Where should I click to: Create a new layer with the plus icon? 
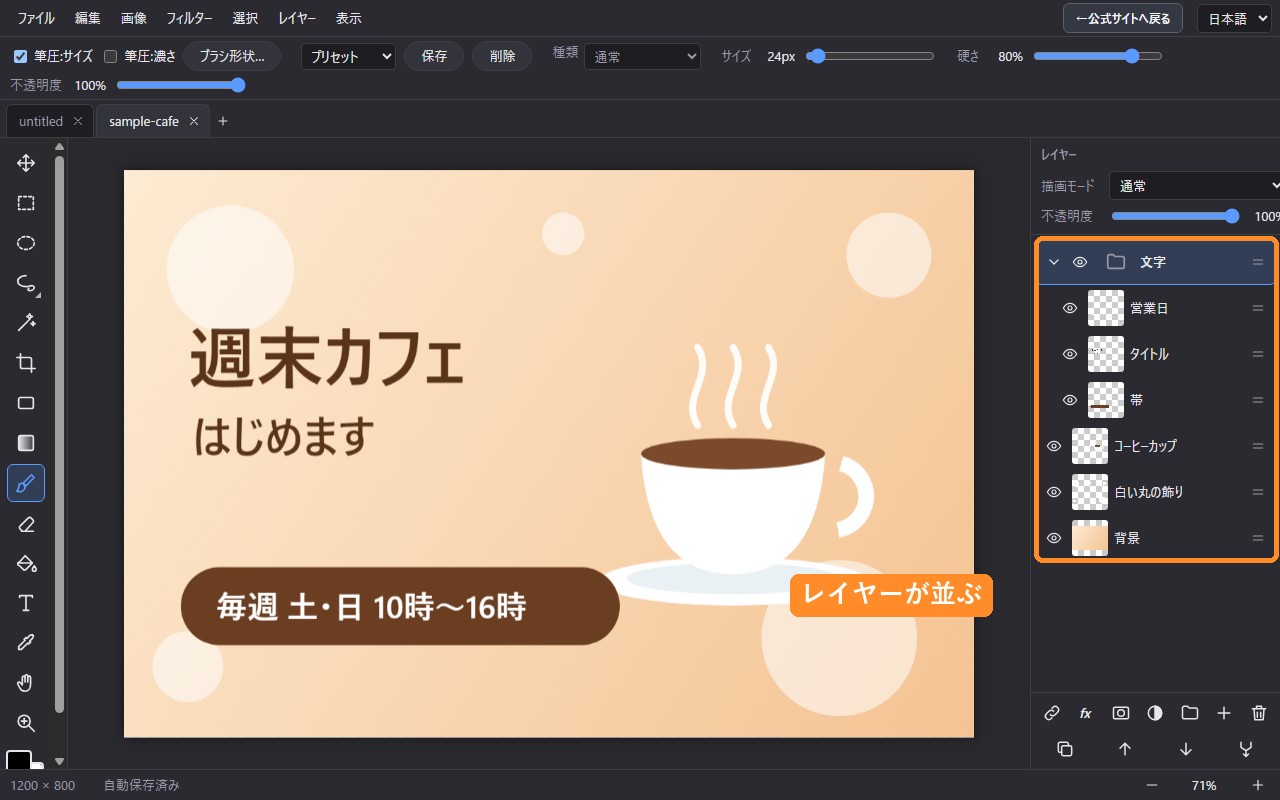(x=1224, y=713)
